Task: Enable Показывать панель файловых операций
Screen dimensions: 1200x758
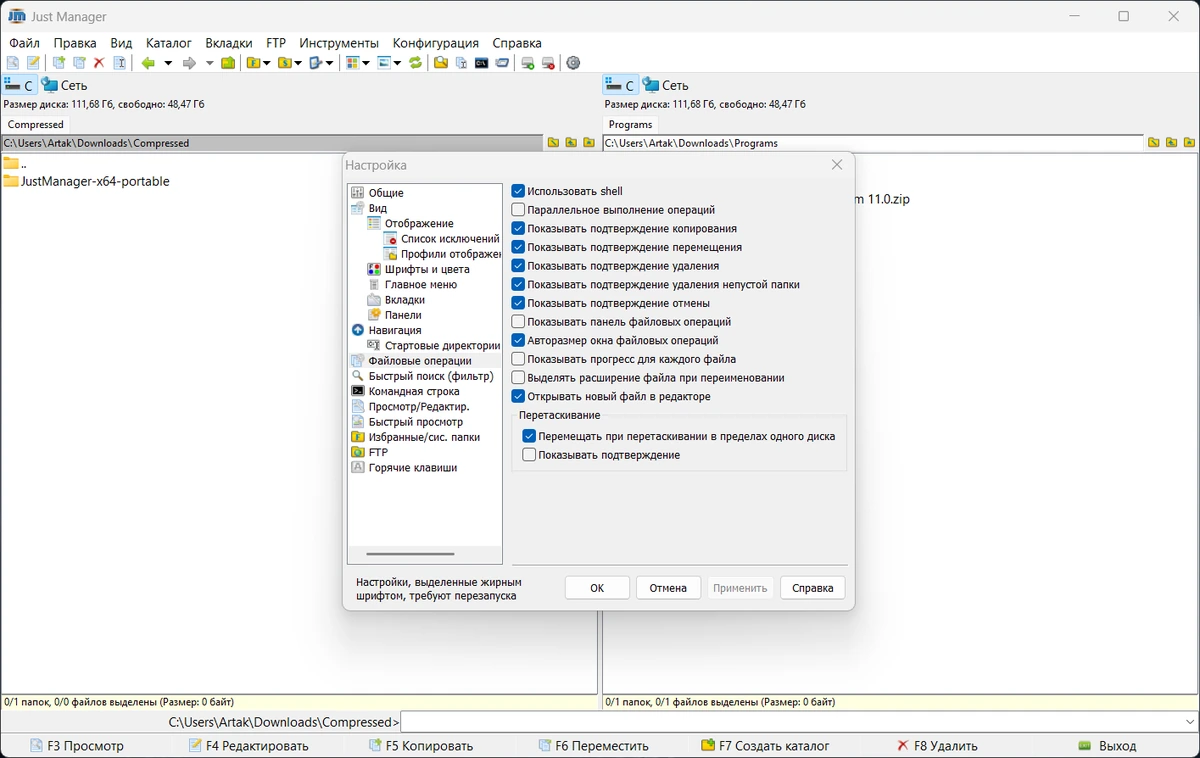Action: point(518,322)
